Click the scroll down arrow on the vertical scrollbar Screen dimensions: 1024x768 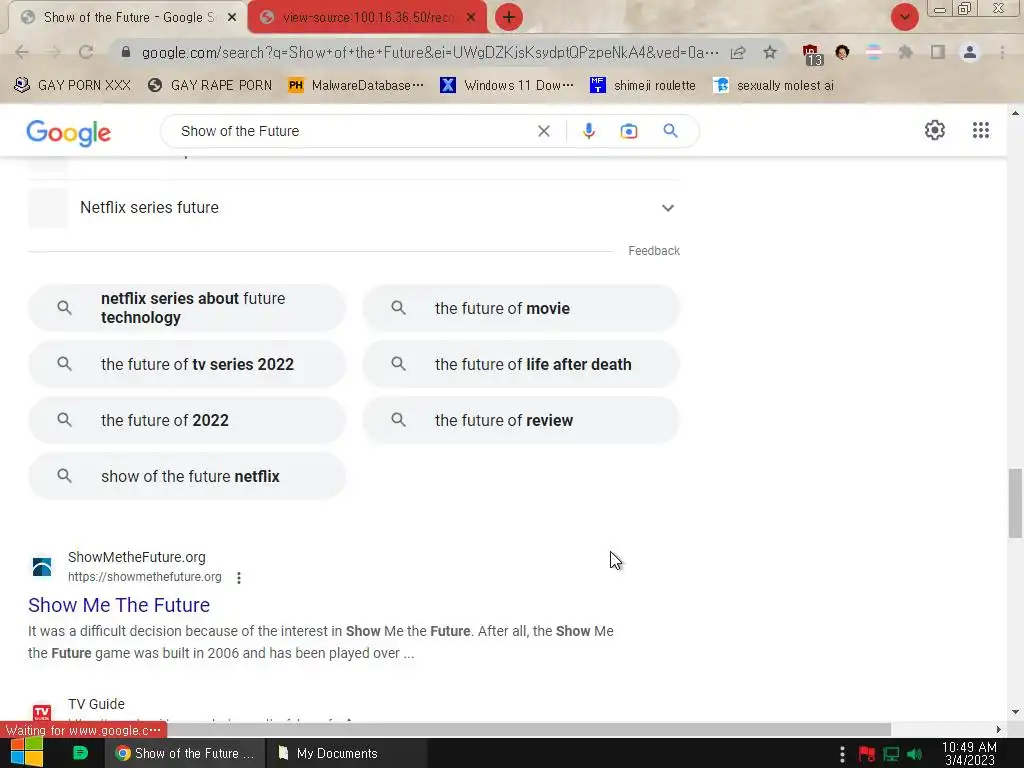(1015, 712)
